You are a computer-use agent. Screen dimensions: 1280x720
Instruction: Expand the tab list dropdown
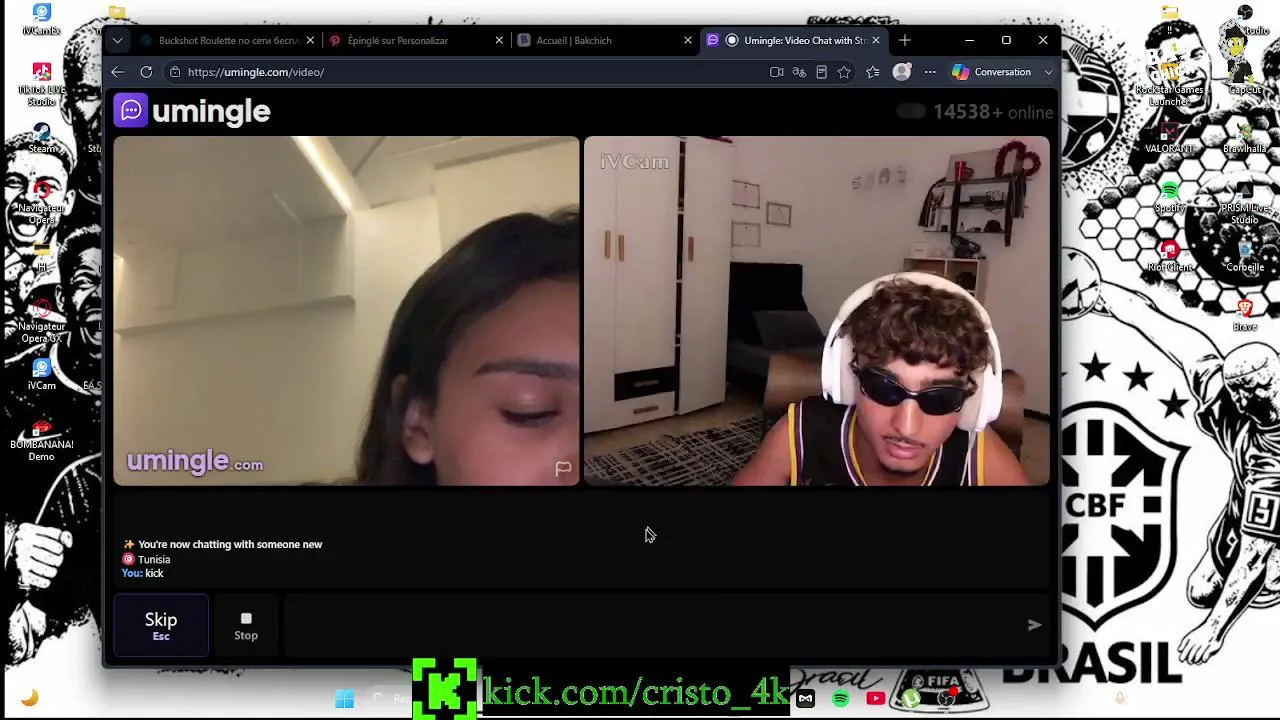tap(118, 41)
